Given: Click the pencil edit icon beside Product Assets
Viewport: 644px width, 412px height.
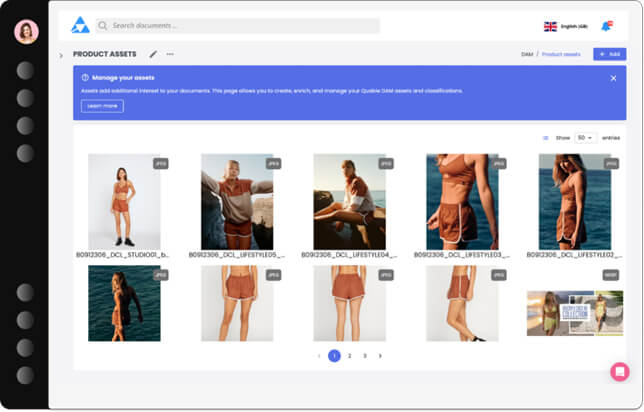Looking at the screenshot, I should pos(153,54).
